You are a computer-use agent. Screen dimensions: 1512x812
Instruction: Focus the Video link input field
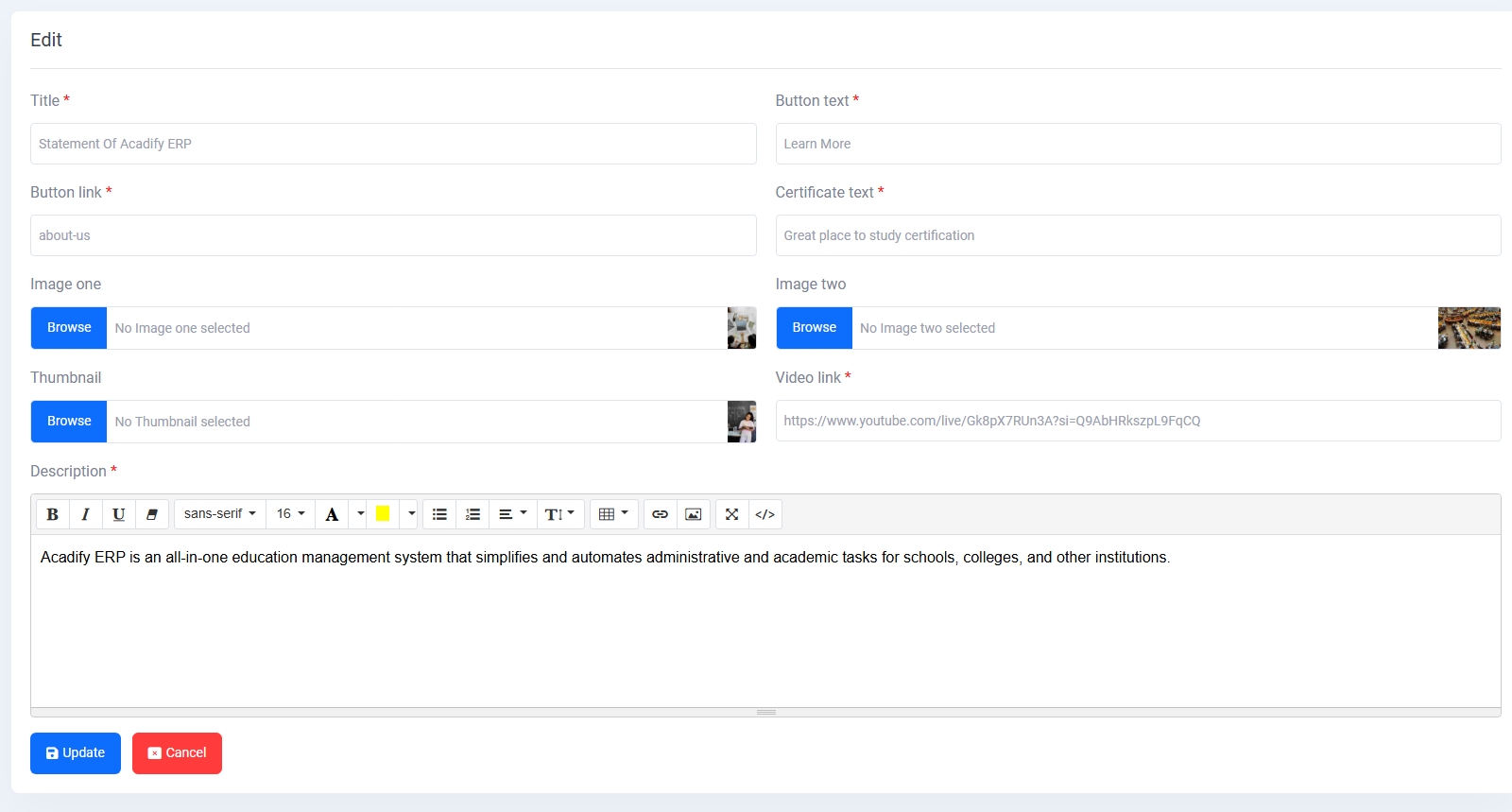[x=1138, y=421]
